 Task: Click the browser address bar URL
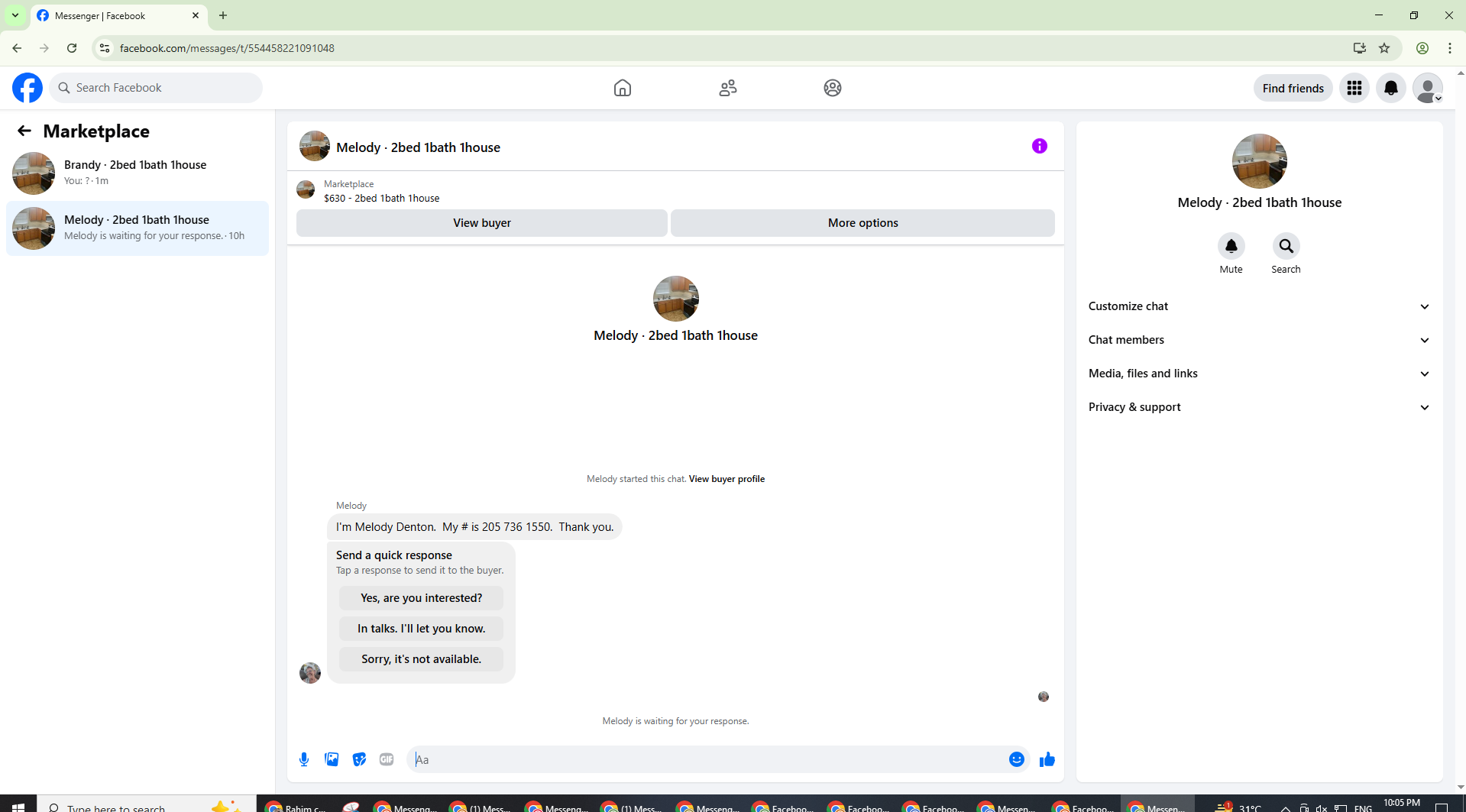[x=227, y=48]
